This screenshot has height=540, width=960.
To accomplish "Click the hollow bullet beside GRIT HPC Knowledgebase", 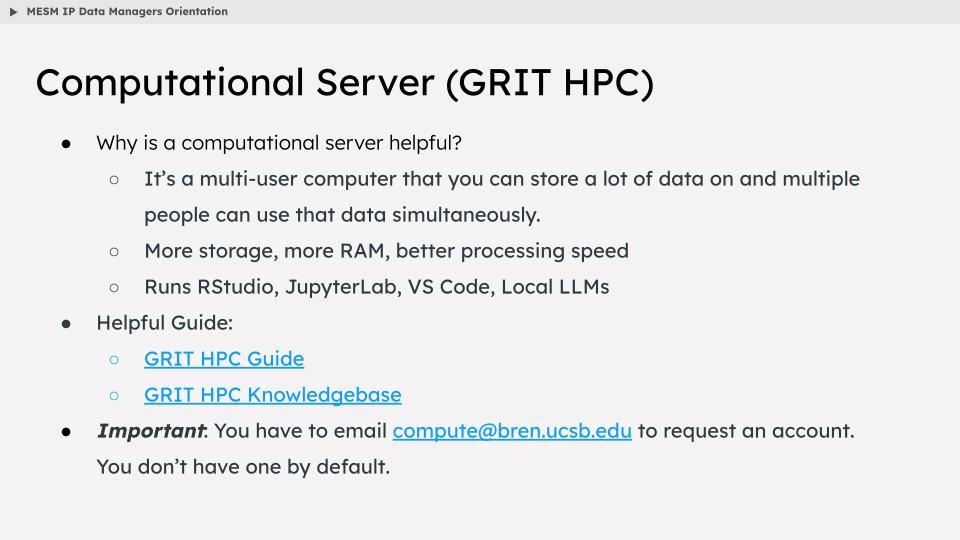I will (114, 396).
